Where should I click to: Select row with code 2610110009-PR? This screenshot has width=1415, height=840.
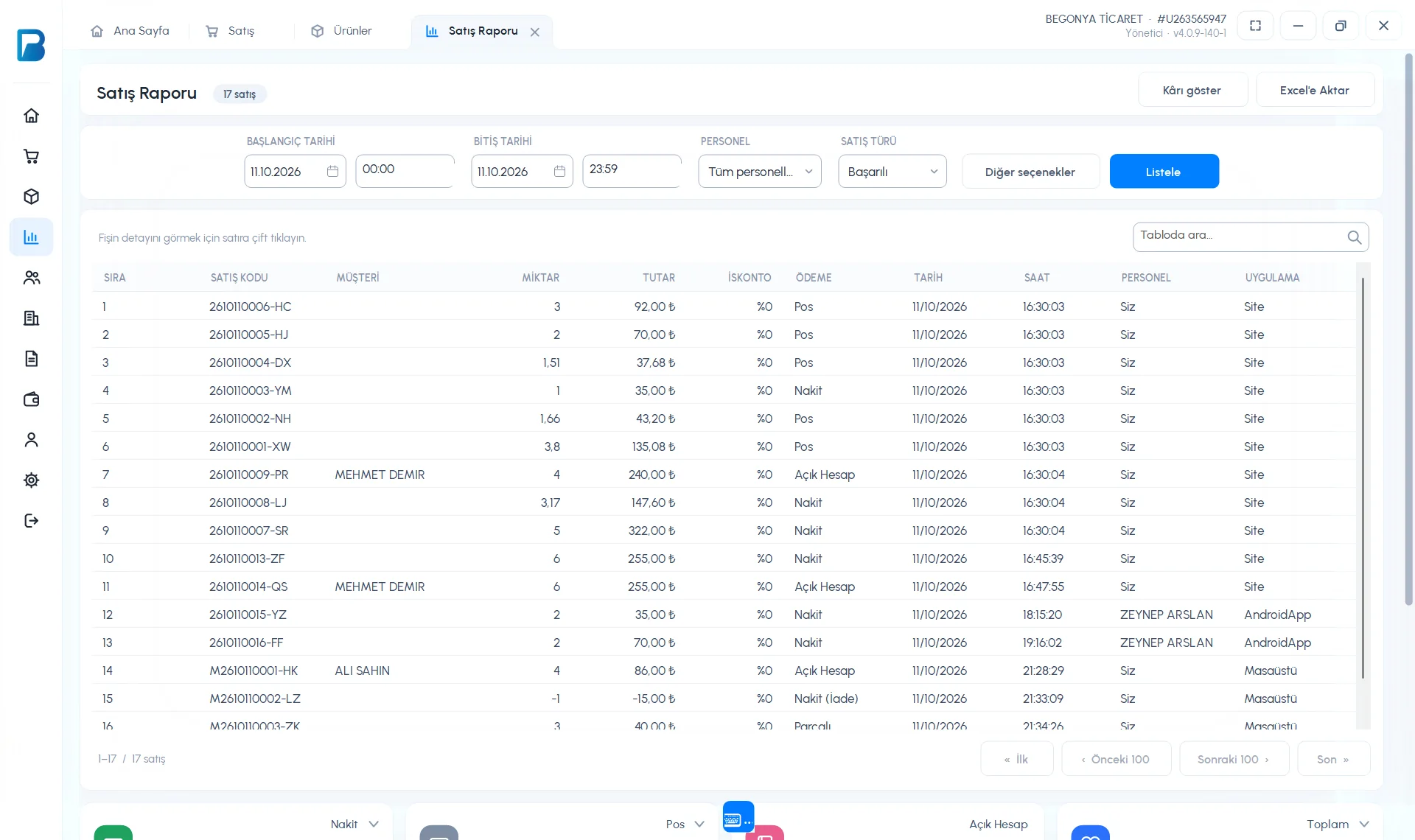(724, 475)
